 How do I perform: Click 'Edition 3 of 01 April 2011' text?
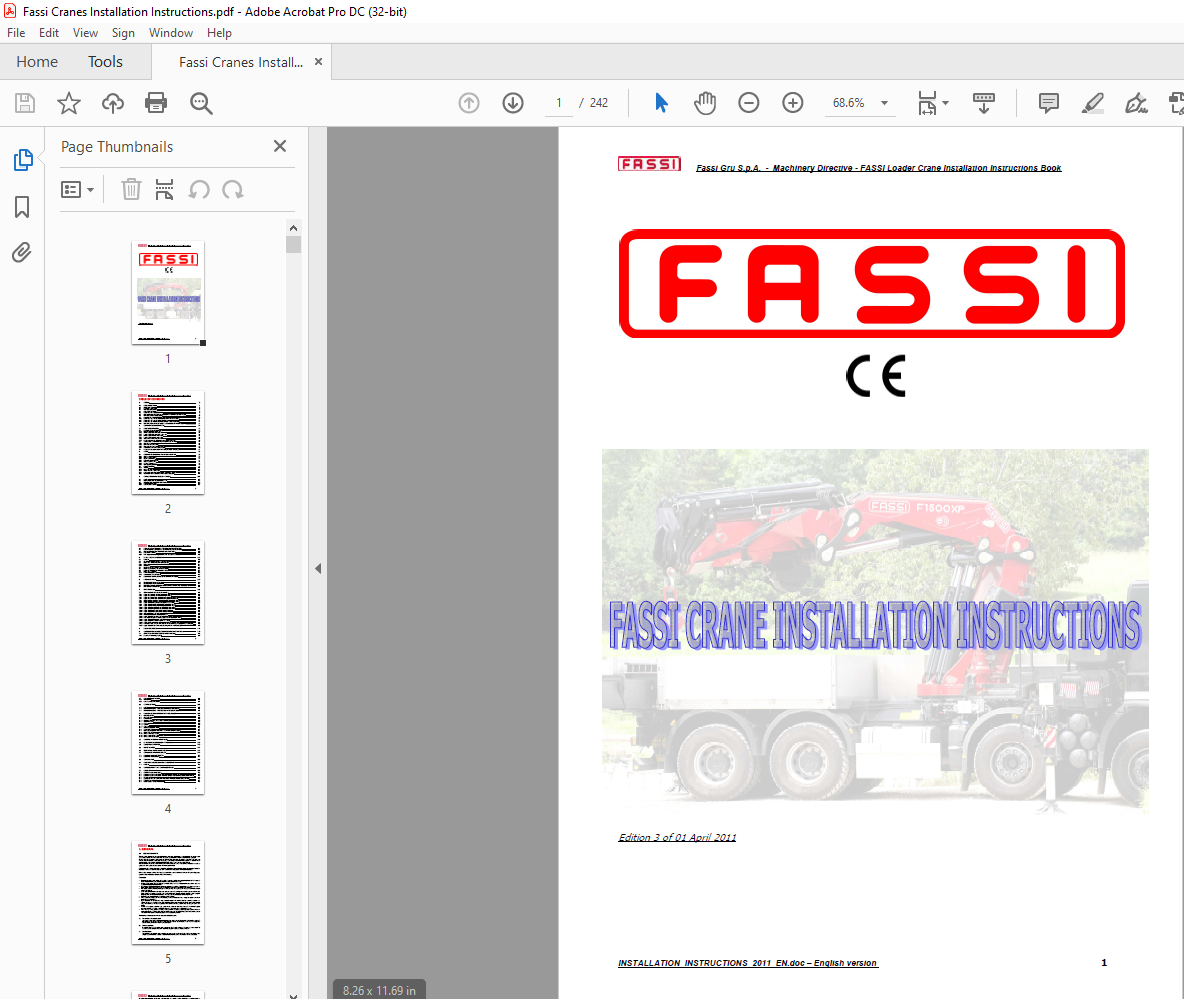677,837
